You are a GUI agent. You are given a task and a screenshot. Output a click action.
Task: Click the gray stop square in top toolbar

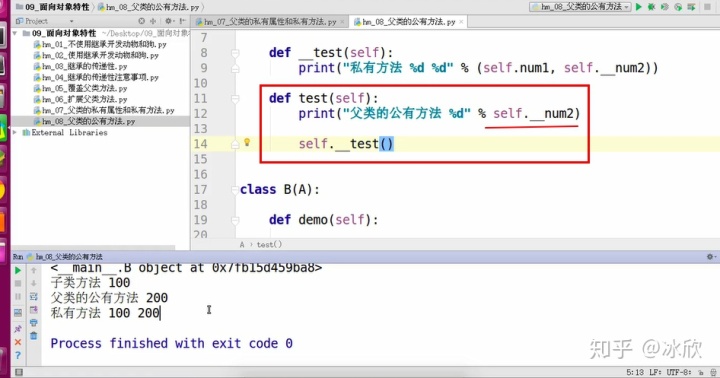tap(707, 6)
